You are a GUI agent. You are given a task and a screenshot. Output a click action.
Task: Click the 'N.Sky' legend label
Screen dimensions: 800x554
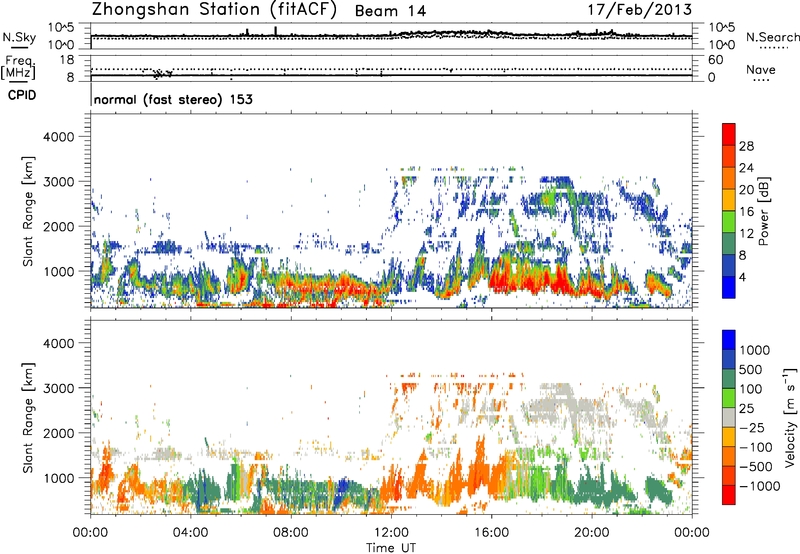pyautogui.click(x=19, y=37)
